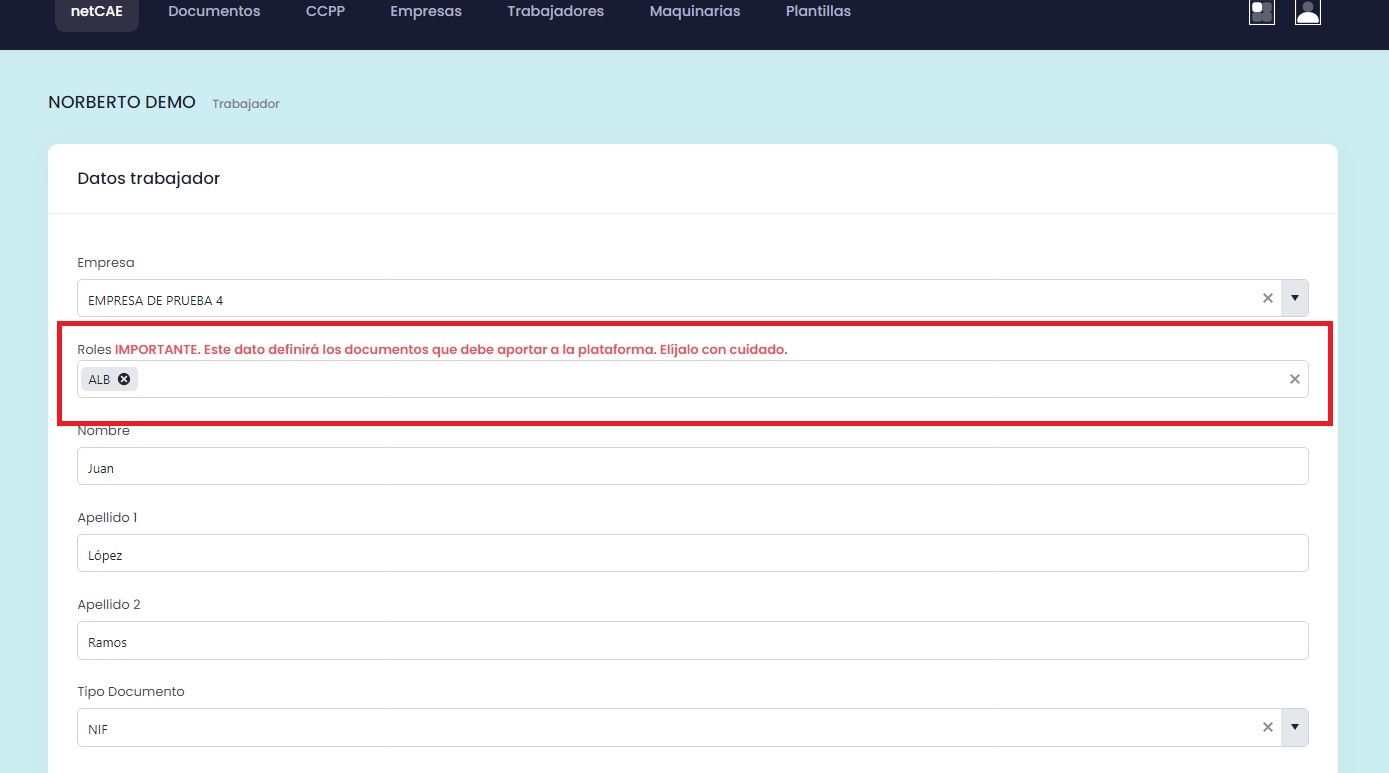Clear the Tipo Documento selection

tap(1267, 728)
